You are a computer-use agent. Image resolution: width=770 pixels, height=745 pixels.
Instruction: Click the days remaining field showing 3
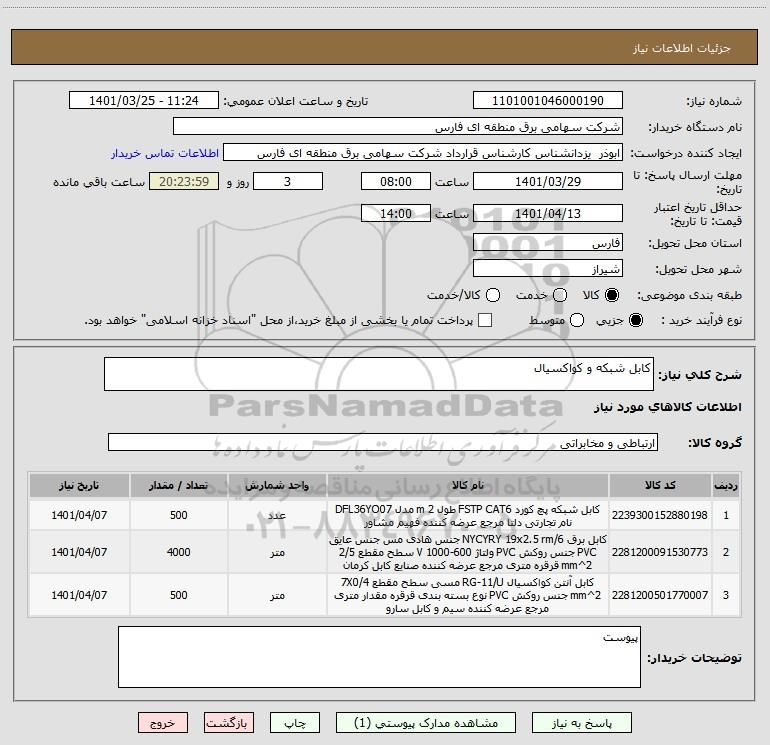pyautogui.click(x=288, y=181)
